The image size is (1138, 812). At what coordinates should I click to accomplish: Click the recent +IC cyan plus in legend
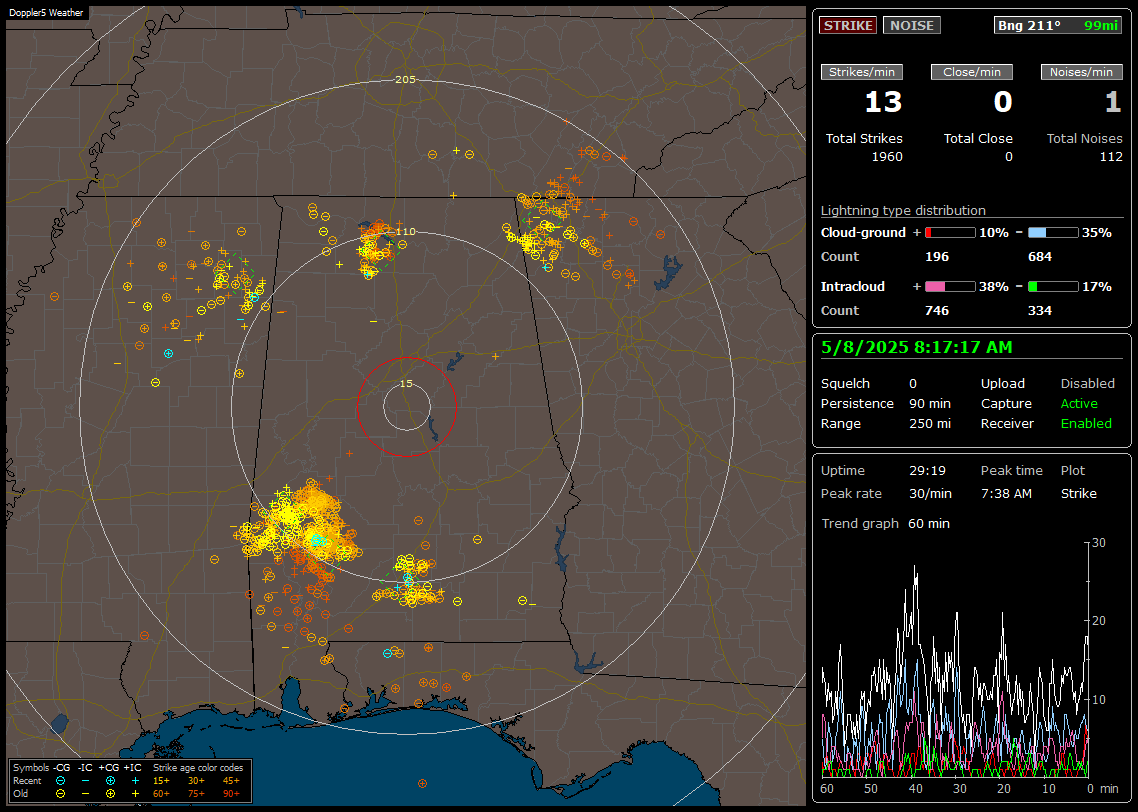coord(135,781)
